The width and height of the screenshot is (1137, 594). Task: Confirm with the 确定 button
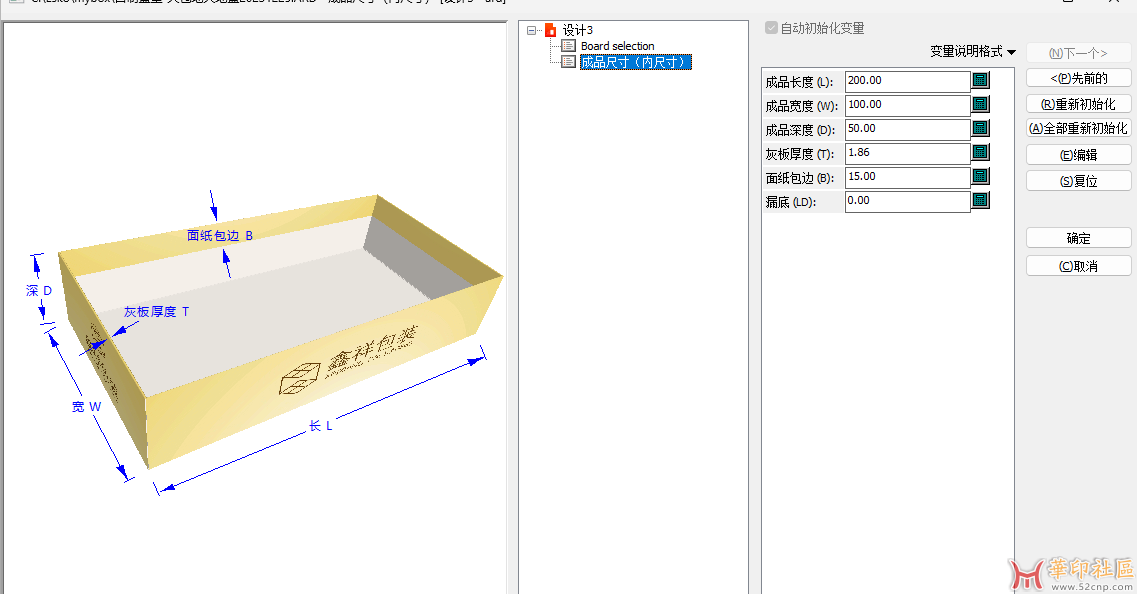(1078, 238)
